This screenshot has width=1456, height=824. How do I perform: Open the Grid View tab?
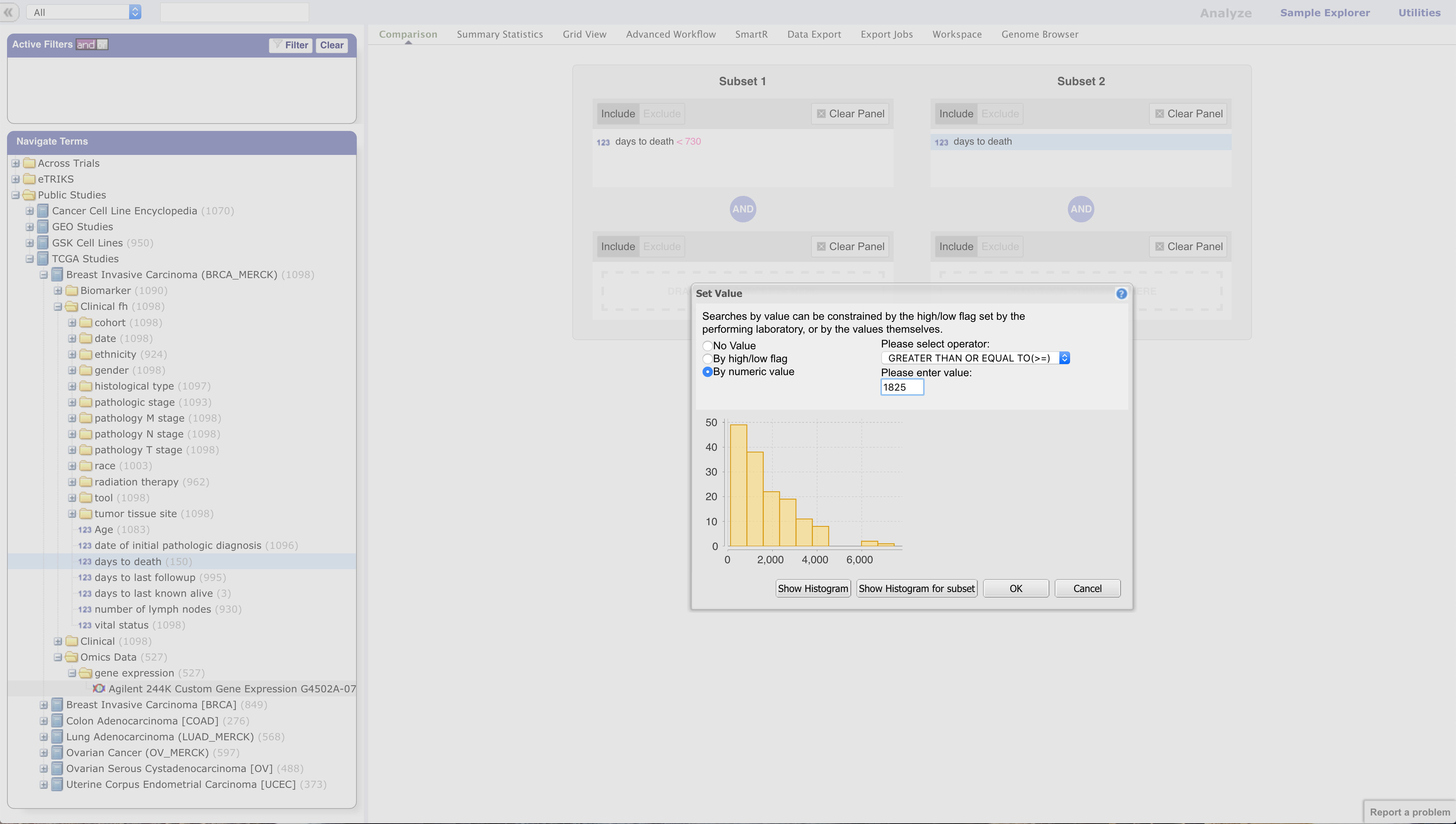coord(584,34)
